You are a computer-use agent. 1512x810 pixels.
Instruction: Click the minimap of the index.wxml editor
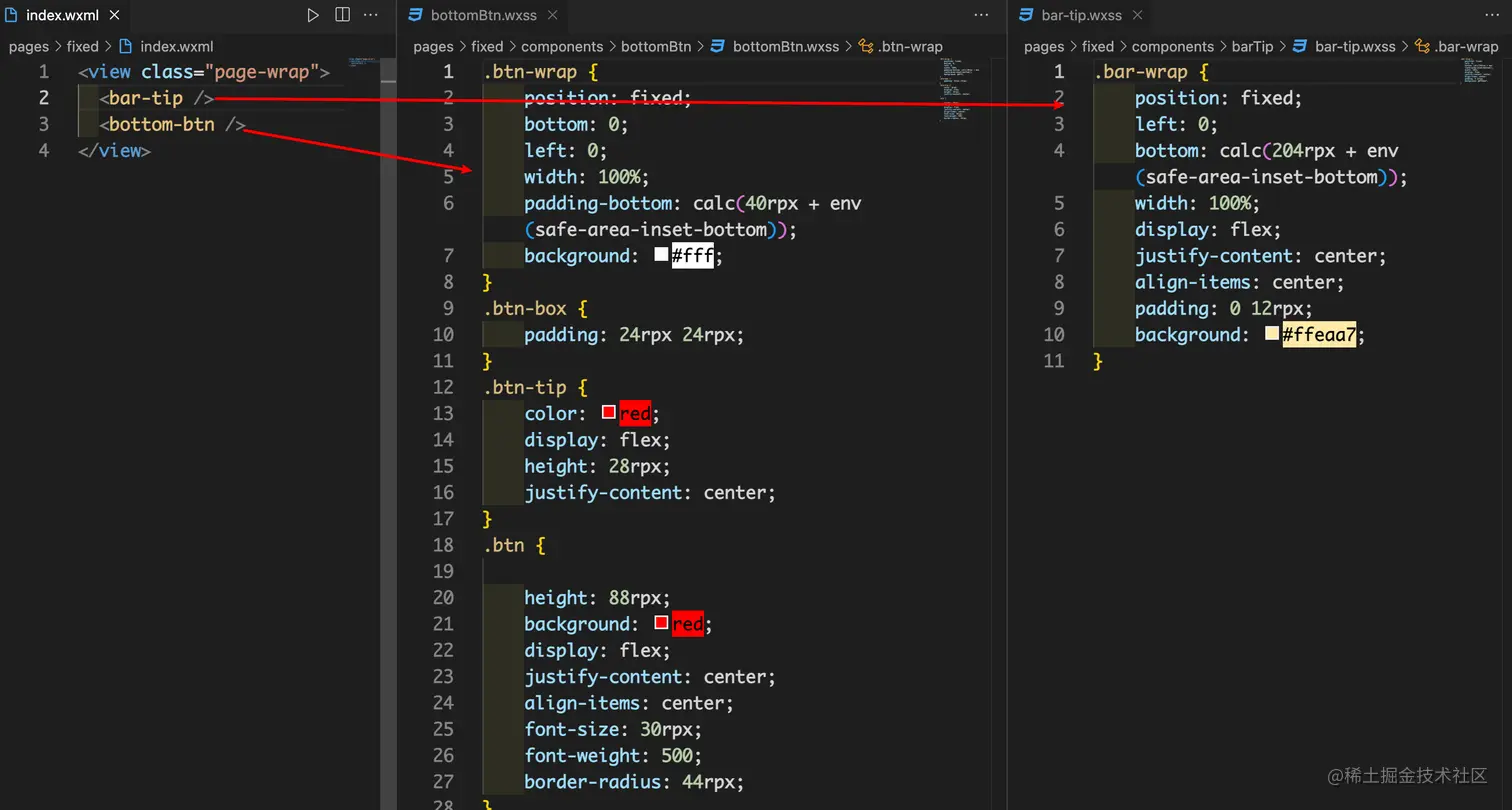pos(364,63)
